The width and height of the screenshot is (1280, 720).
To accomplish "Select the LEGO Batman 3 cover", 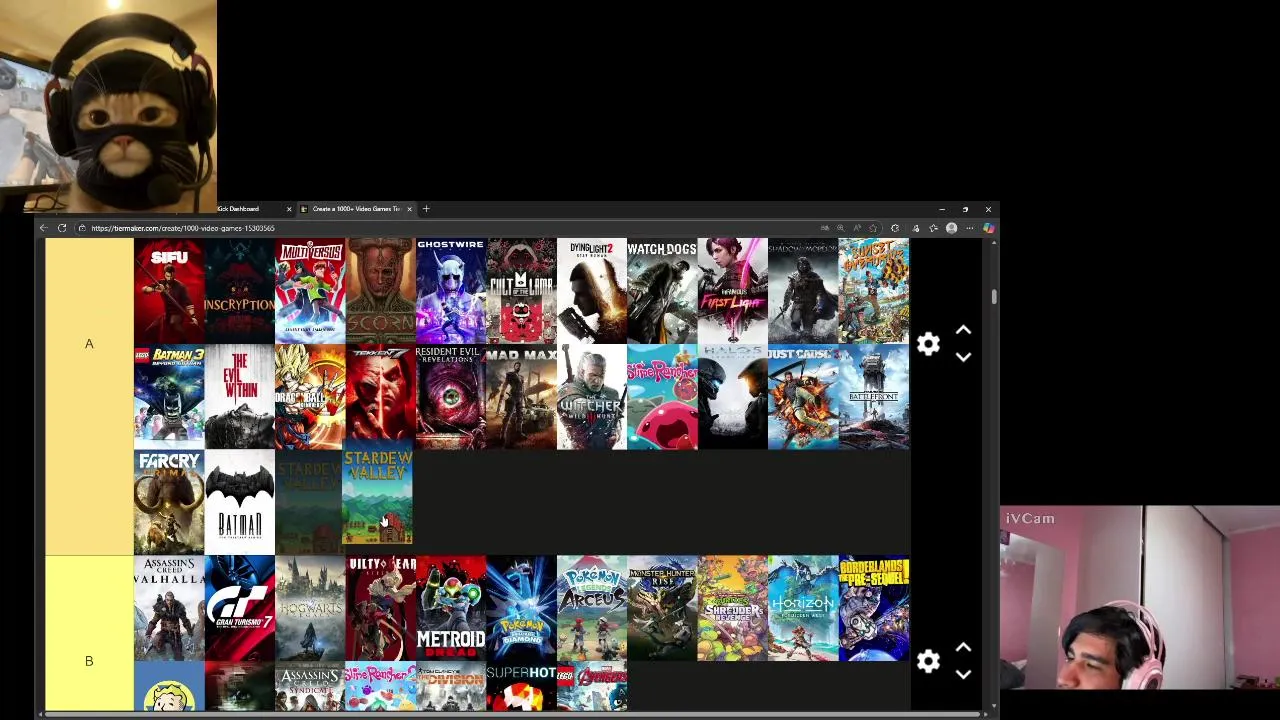I will [x=169, y=397].
